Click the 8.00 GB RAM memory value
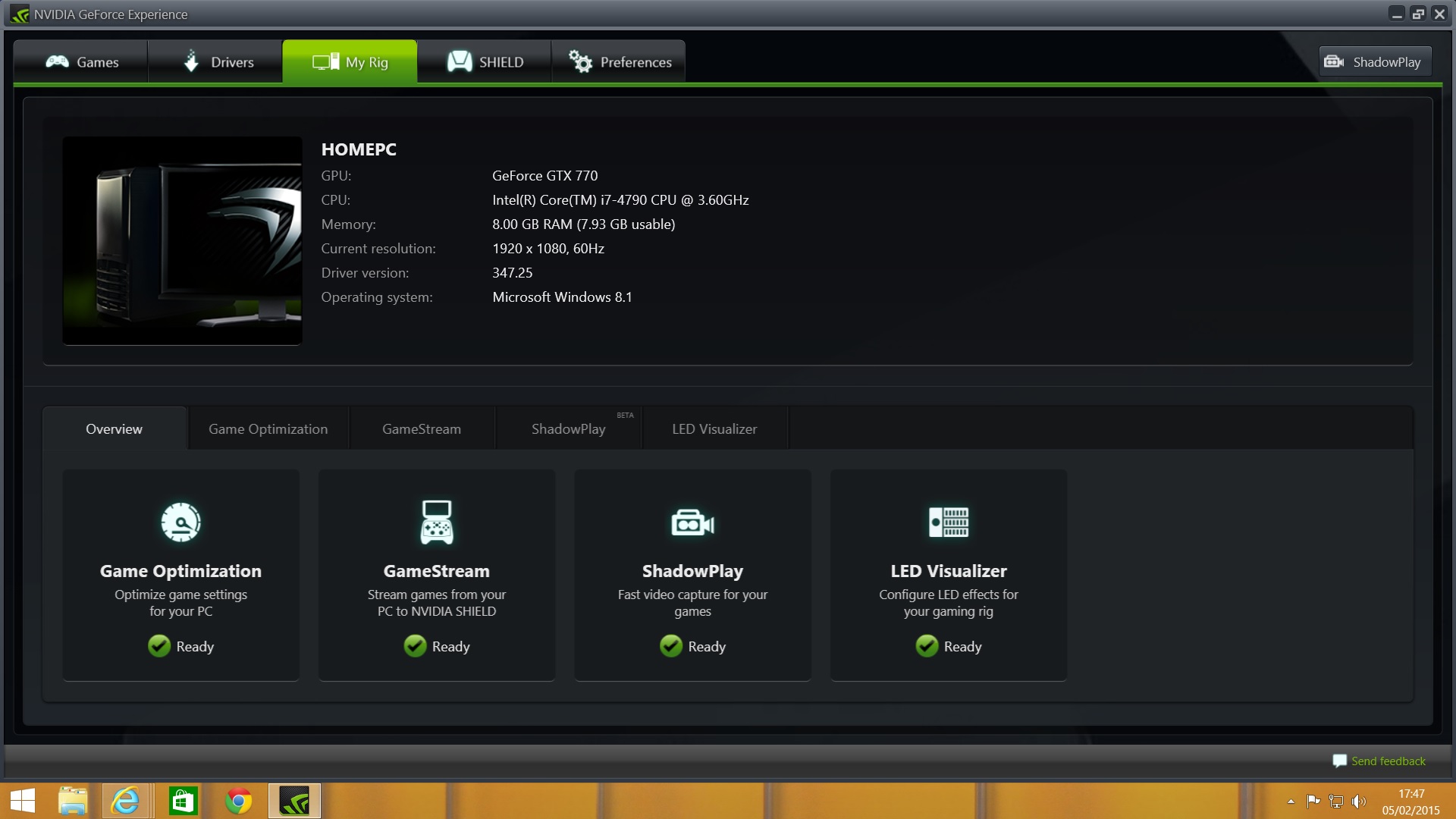1456x819 pixels. pos(583,224)
